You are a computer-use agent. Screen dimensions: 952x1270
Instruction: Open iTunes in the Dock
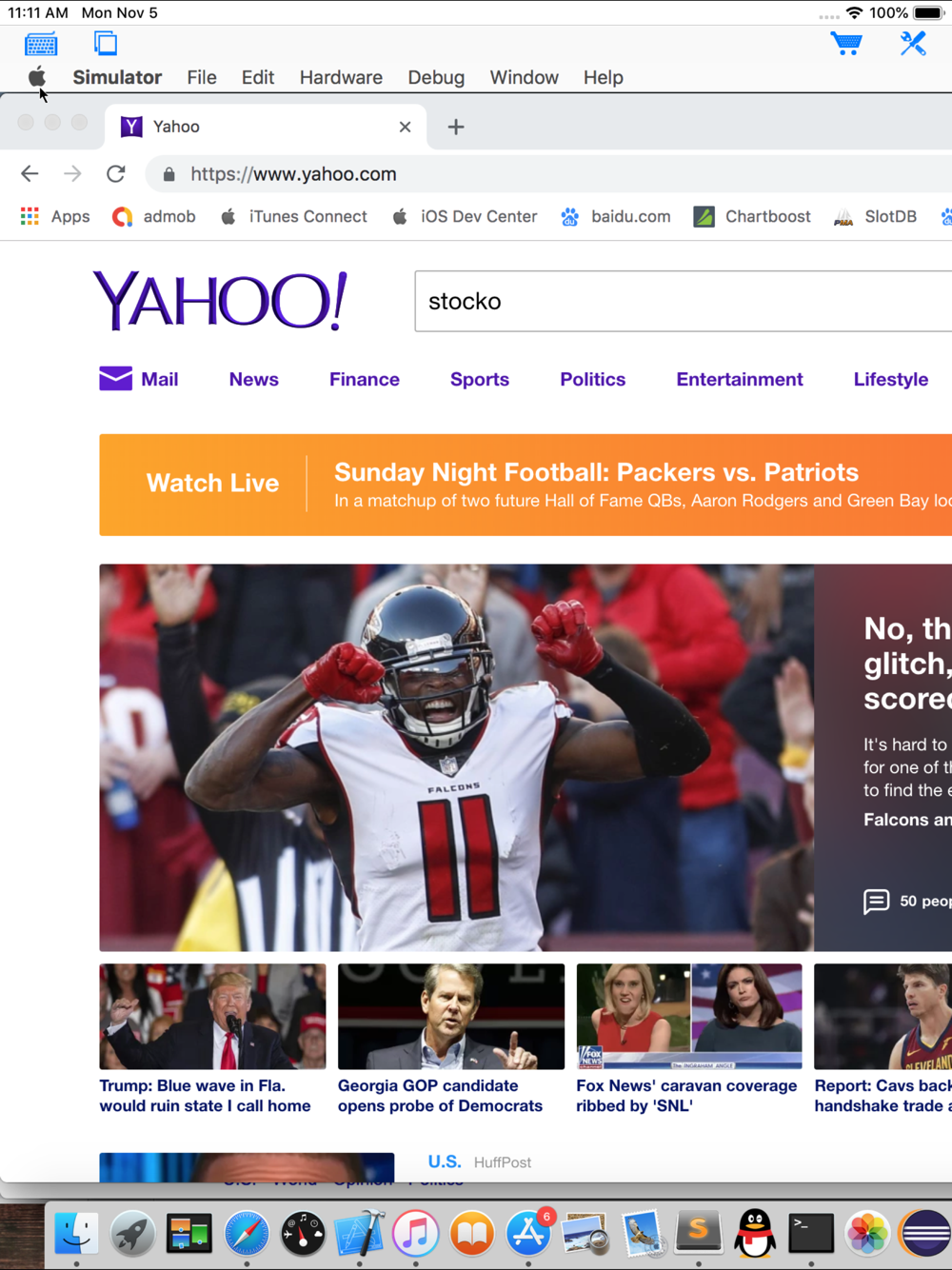(x=415, y=1234)
